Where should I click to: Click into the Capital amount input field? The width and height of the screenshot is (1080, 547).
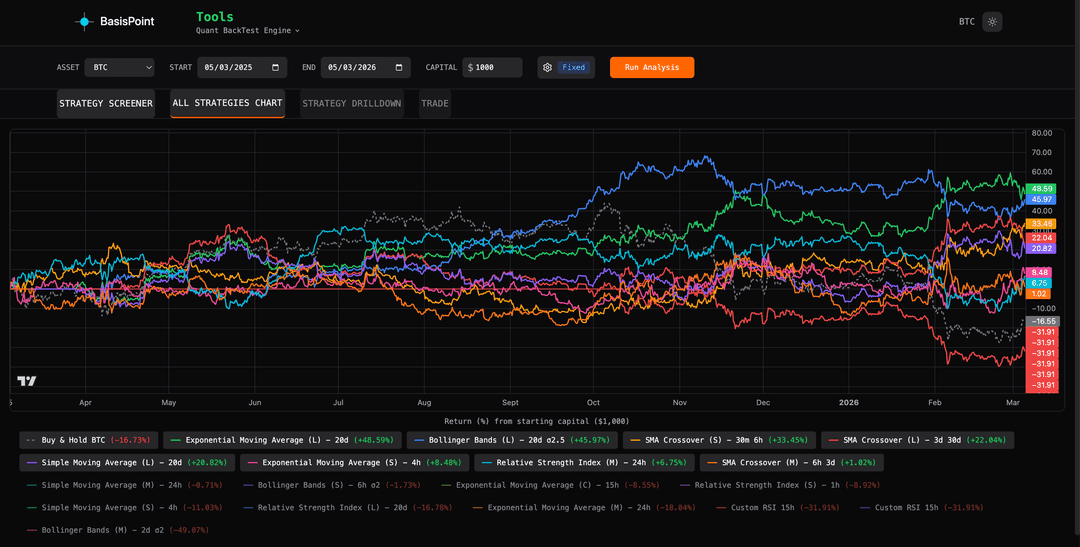click(497, 68)
